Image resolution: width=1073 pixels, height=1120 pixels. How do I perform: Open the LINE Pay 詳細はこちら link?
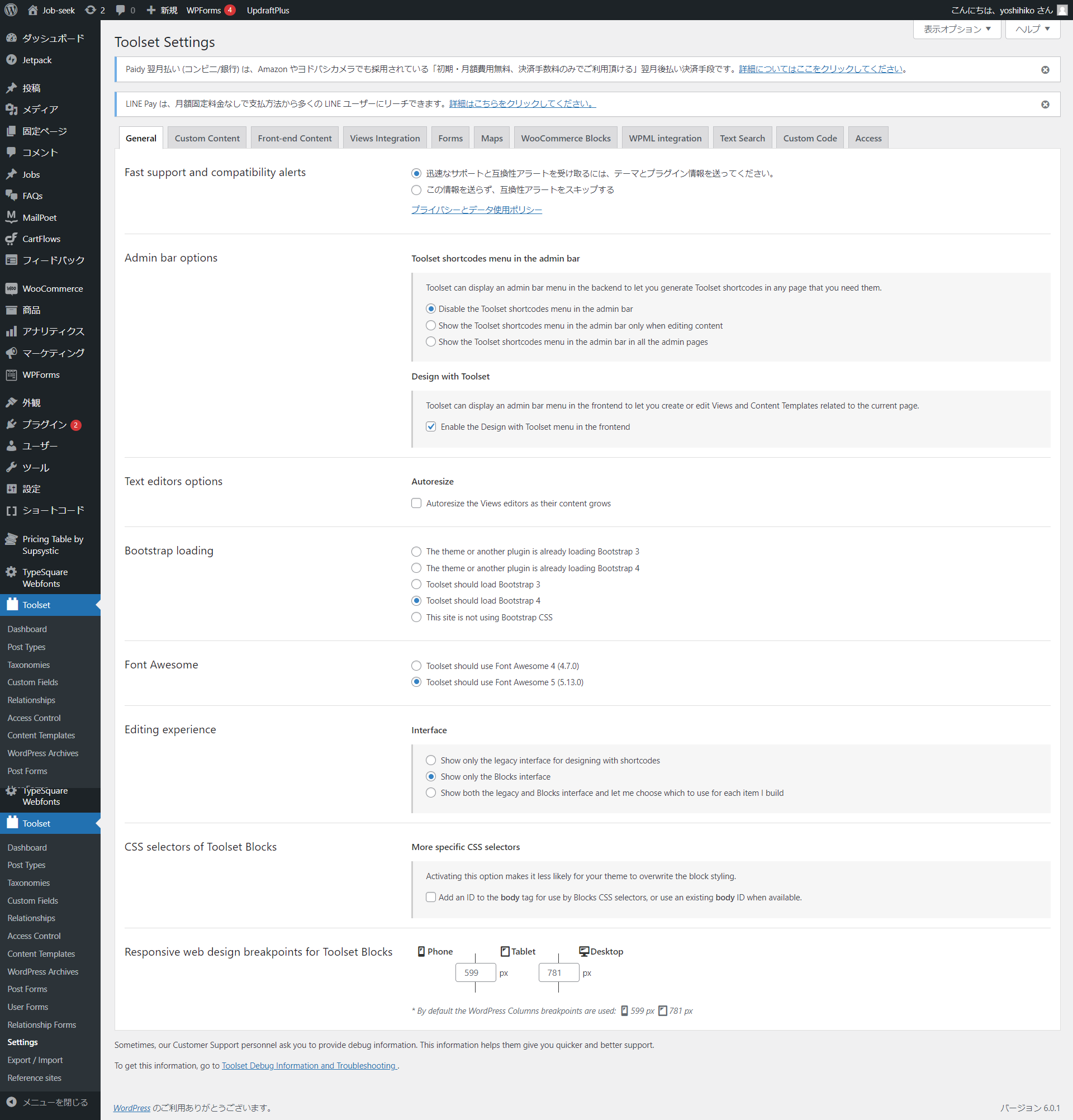pos(523,103)
